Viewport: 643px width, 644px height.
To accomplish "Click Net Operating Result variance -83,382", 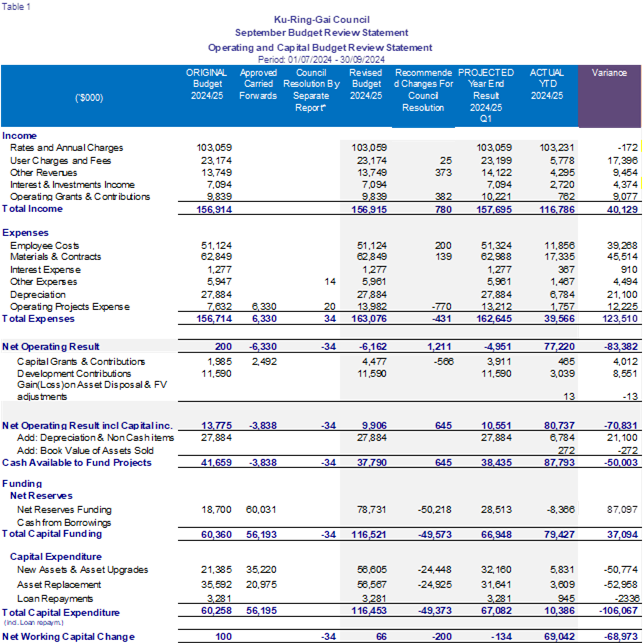I will coord(621,347).
